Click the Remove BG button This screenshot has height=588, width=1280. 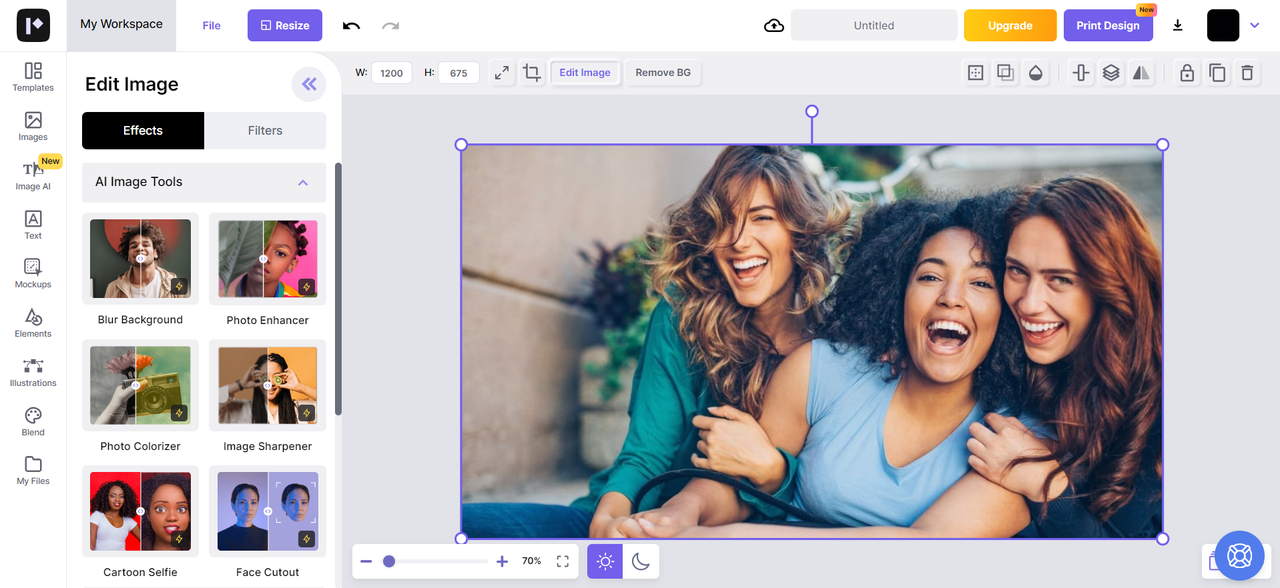pyautogui.click(x=663, y=73)
